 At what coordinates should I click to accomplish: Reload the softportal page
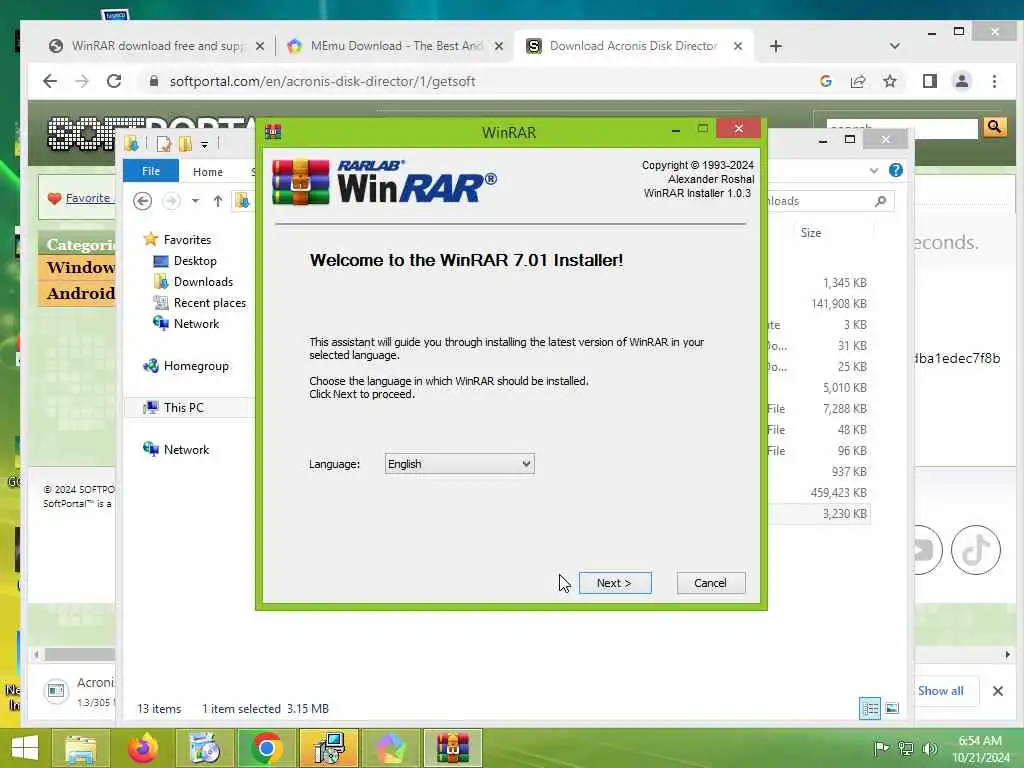coord(114,81)
